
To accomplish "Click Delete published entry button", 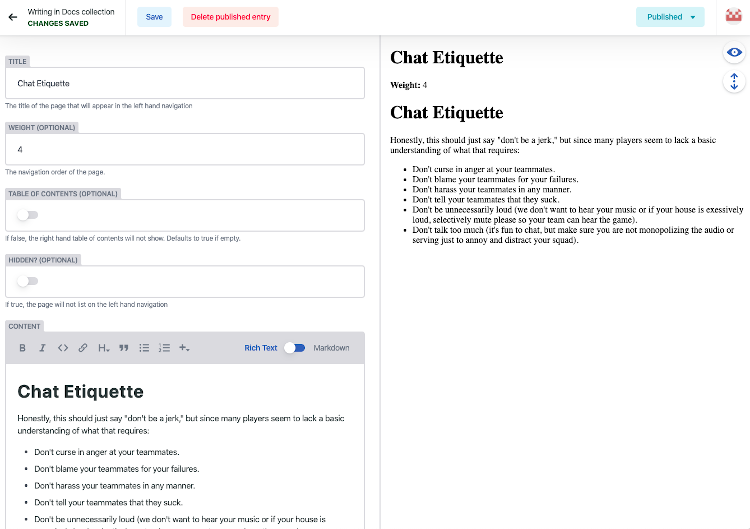I will pyautogui.click(x=231, y=17).
